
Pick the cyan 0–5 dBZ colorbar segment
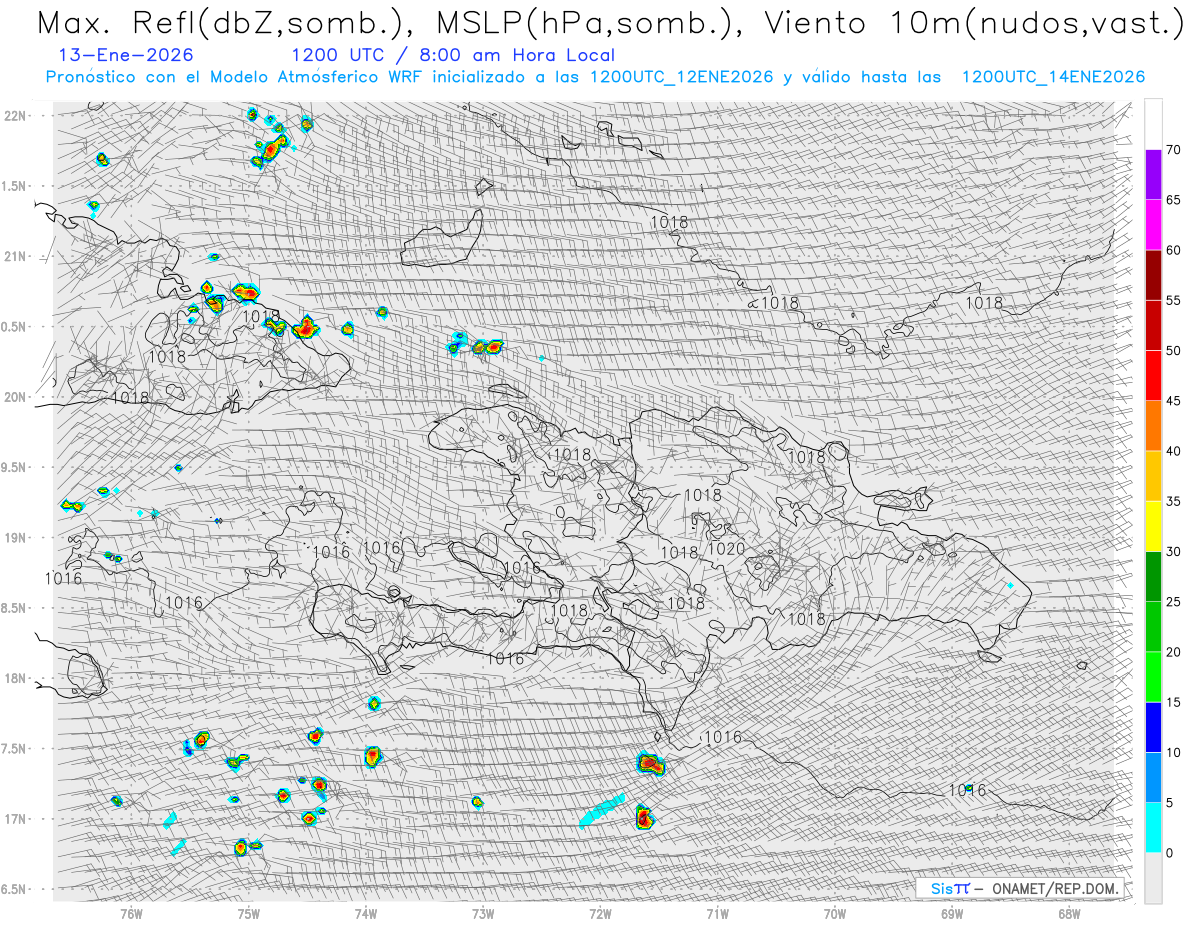[1153, 827]
